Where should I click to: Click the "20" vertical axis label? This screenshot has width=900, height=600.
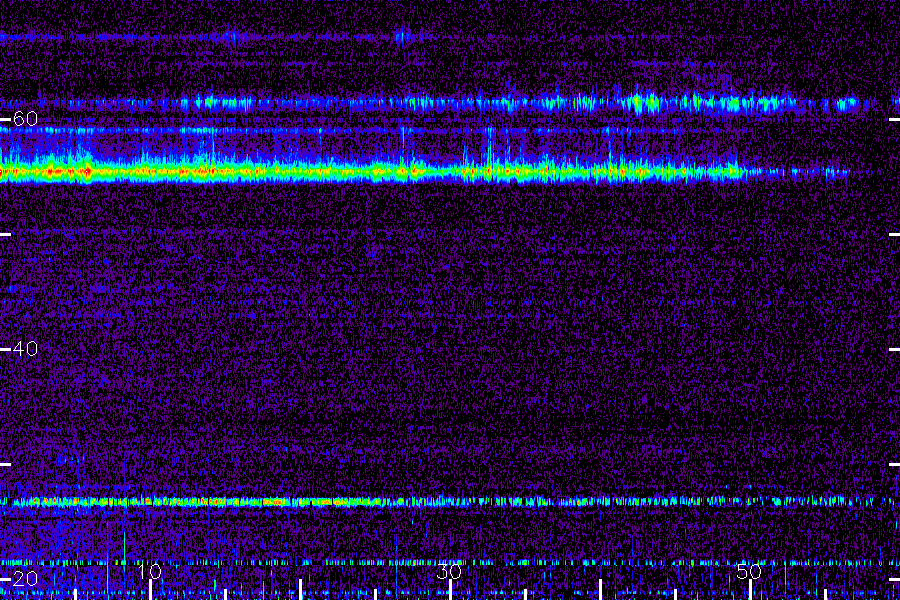[x=25, y=578]
